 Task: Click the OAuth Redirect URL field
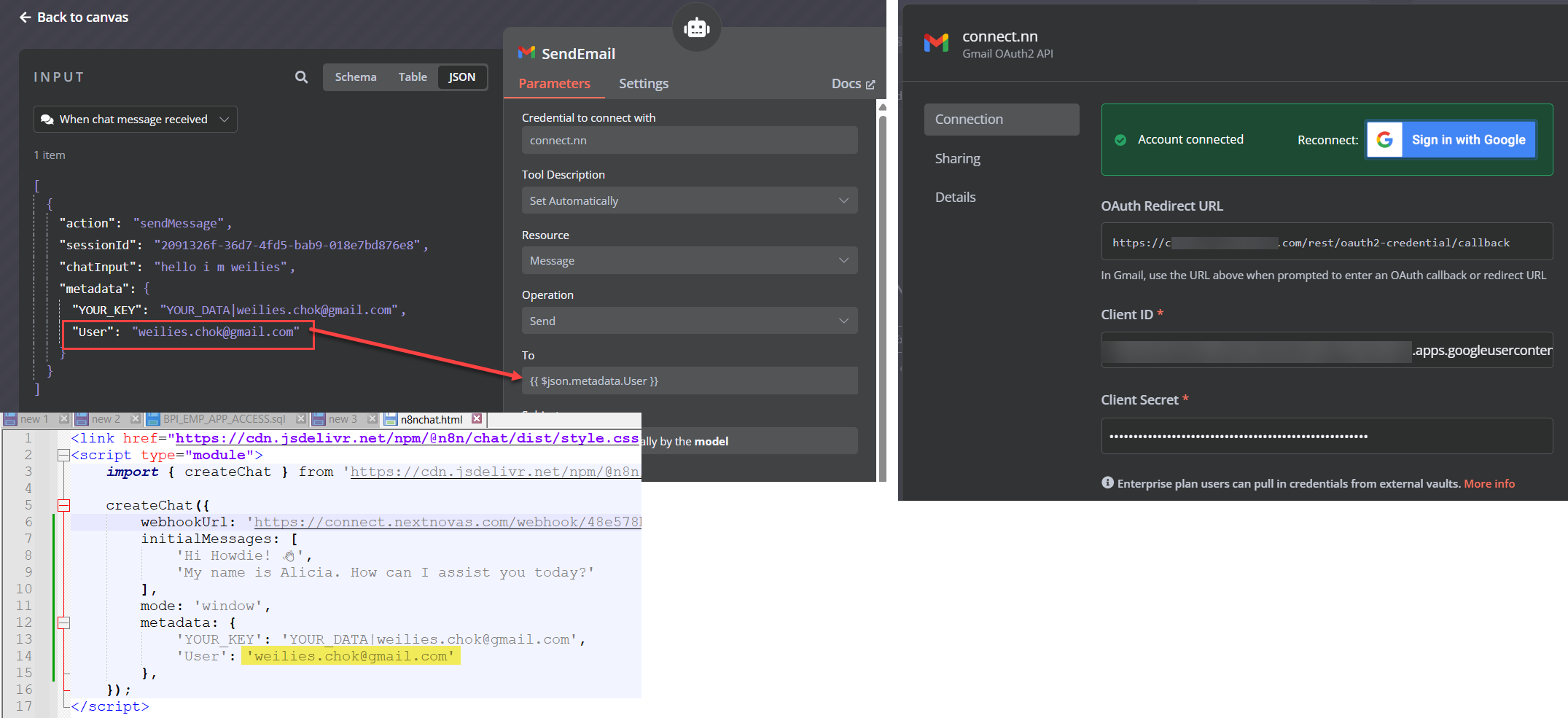[1327, 242]
